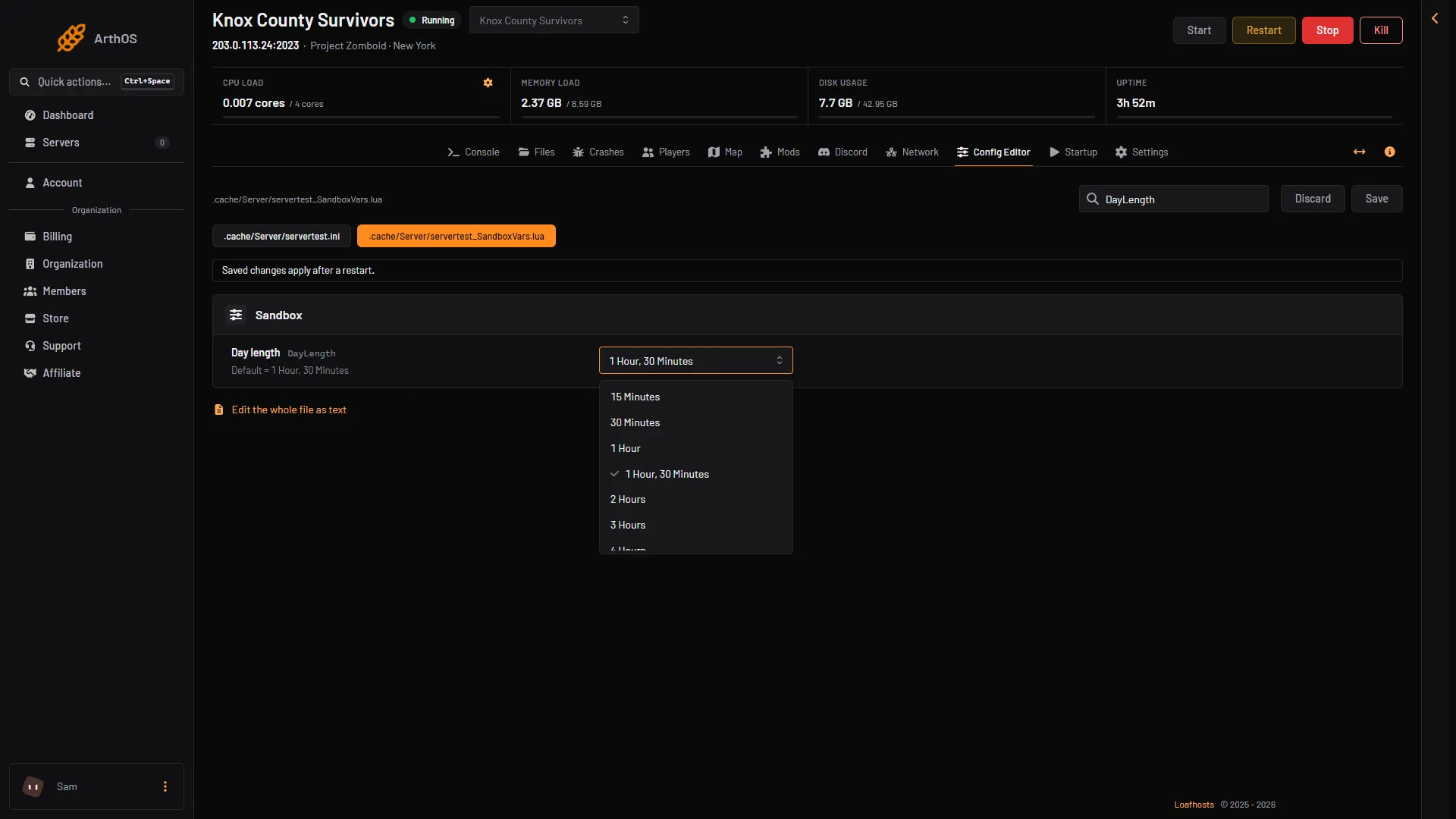
Task: Open the Crashes tab
Action: point(598,152)
